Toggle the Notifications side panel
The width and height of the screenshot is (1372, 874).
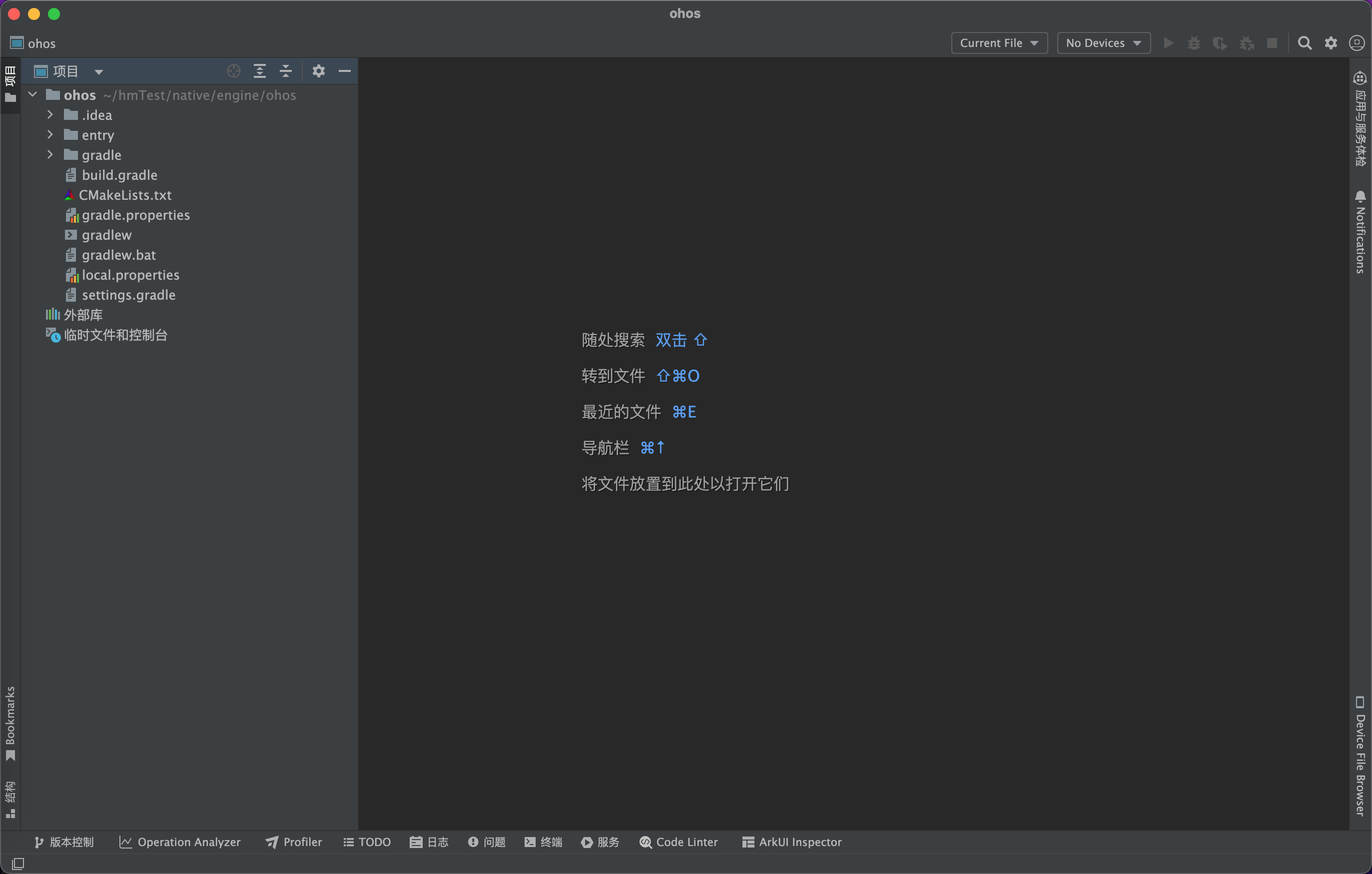coord(1360,232)
